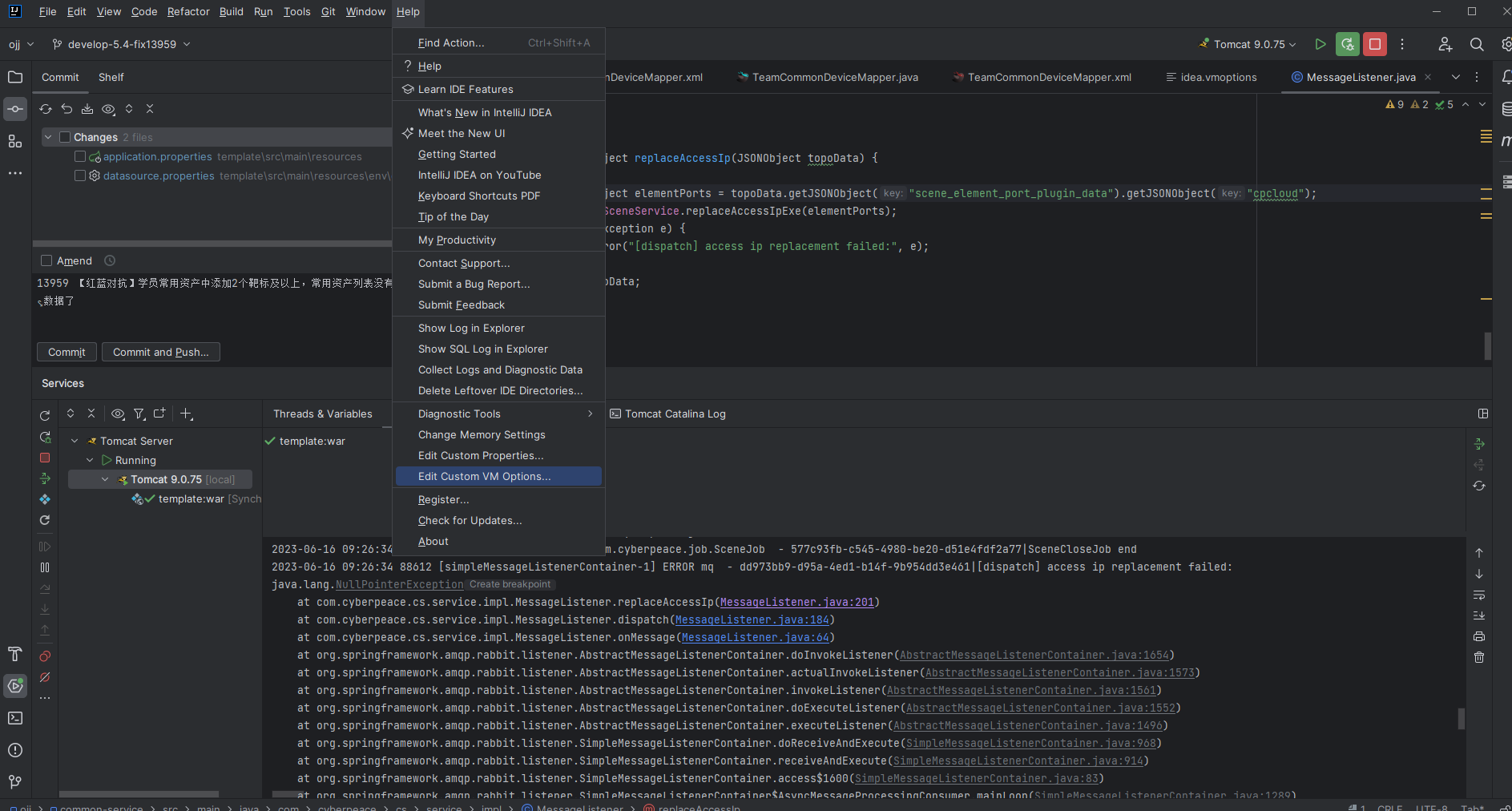Click the Shelve changes icon
The height and width of the screenshot is (811, 1512).
pyautogui.click(x=87, y=109)
